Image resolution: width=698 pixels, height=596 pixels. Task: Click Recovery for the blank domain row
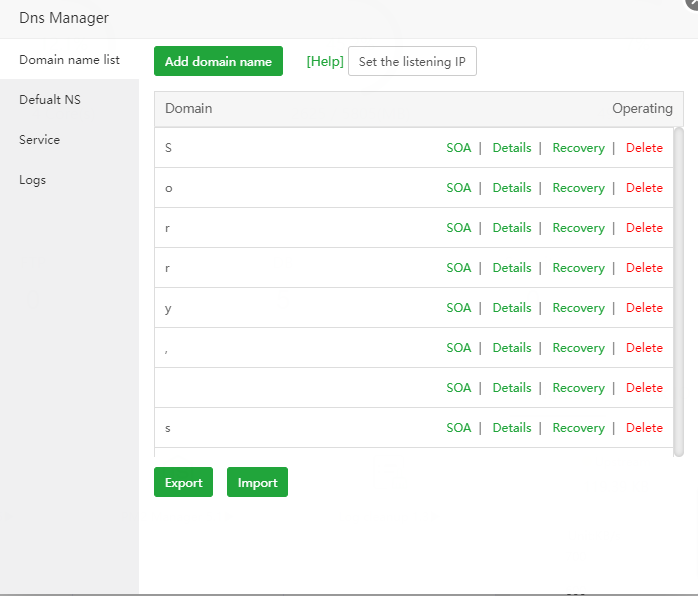point(578,388)
